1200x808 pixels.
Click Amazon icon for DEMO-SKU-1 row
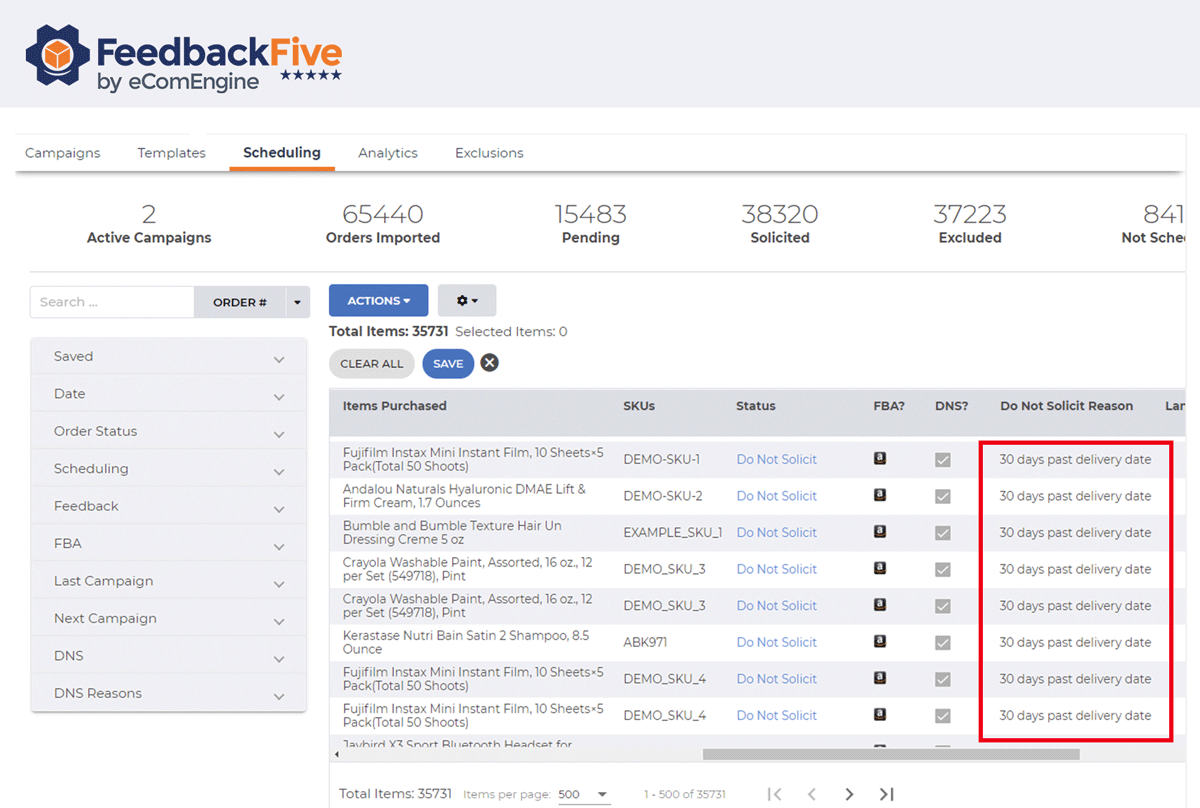coord(880,459)
